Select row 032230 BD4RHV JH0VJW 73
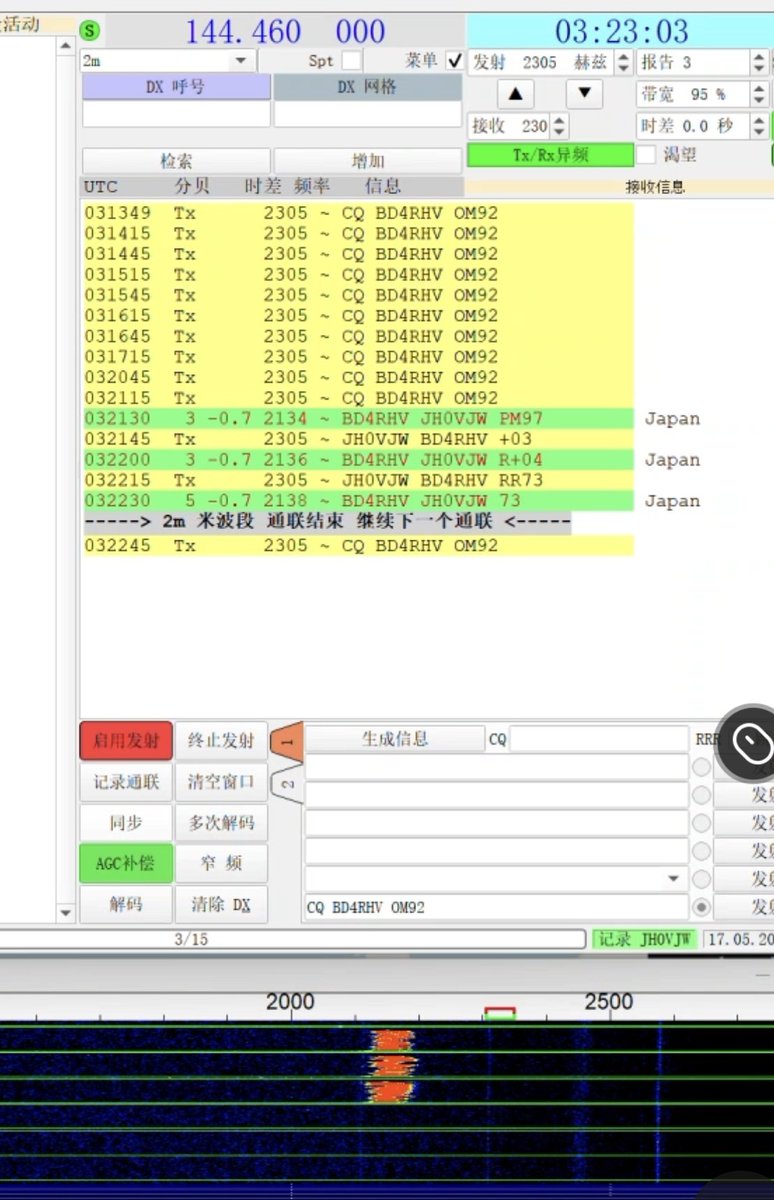 click(358, 501)
